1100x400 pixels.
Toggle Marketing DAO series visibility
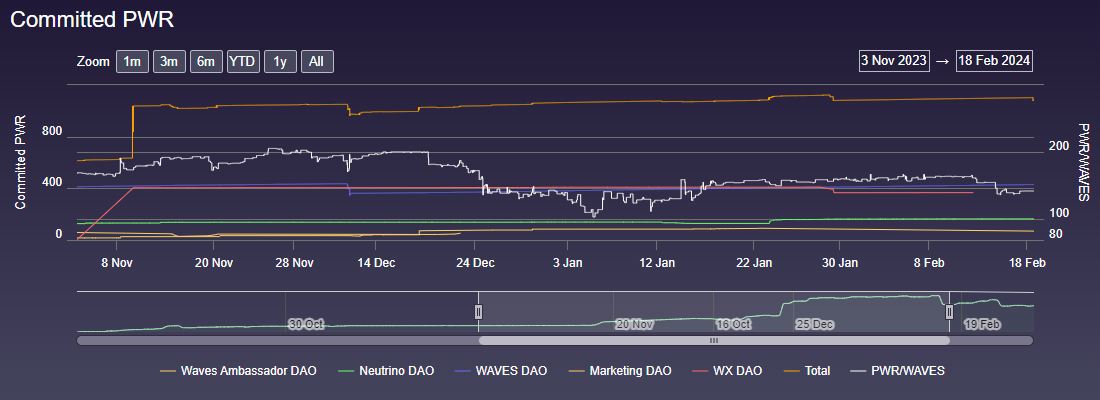(x=619, y=370)
